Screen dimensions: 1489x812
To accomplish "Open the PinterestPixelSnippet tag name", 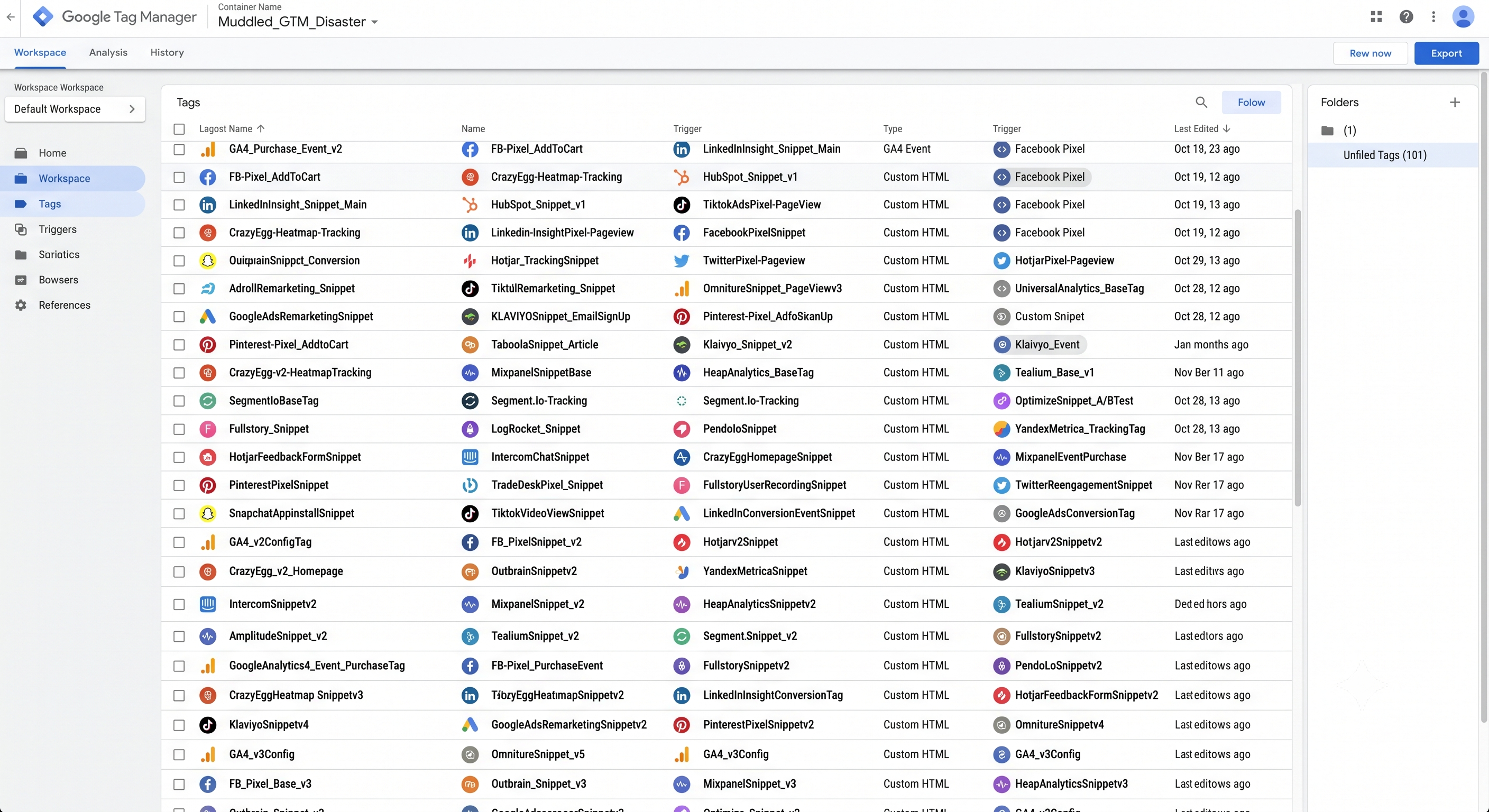I will 279,485.
